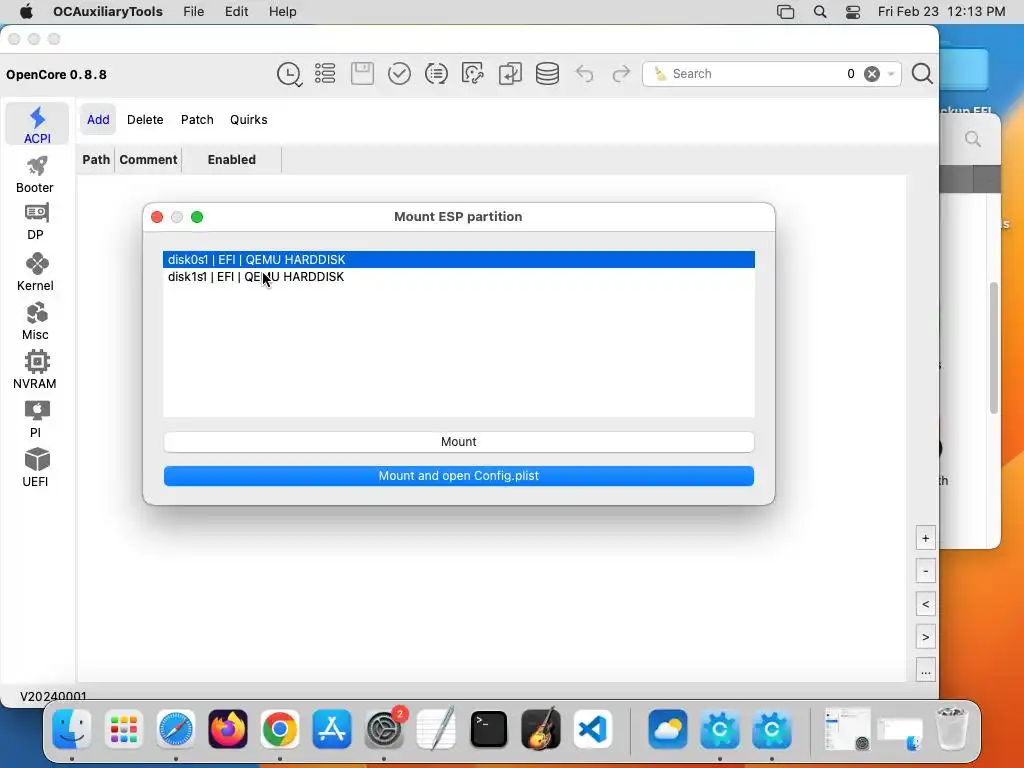Click the redo arrow in toolbar
This screenshot has width=1024, height=768.
(x=621, y=74)
